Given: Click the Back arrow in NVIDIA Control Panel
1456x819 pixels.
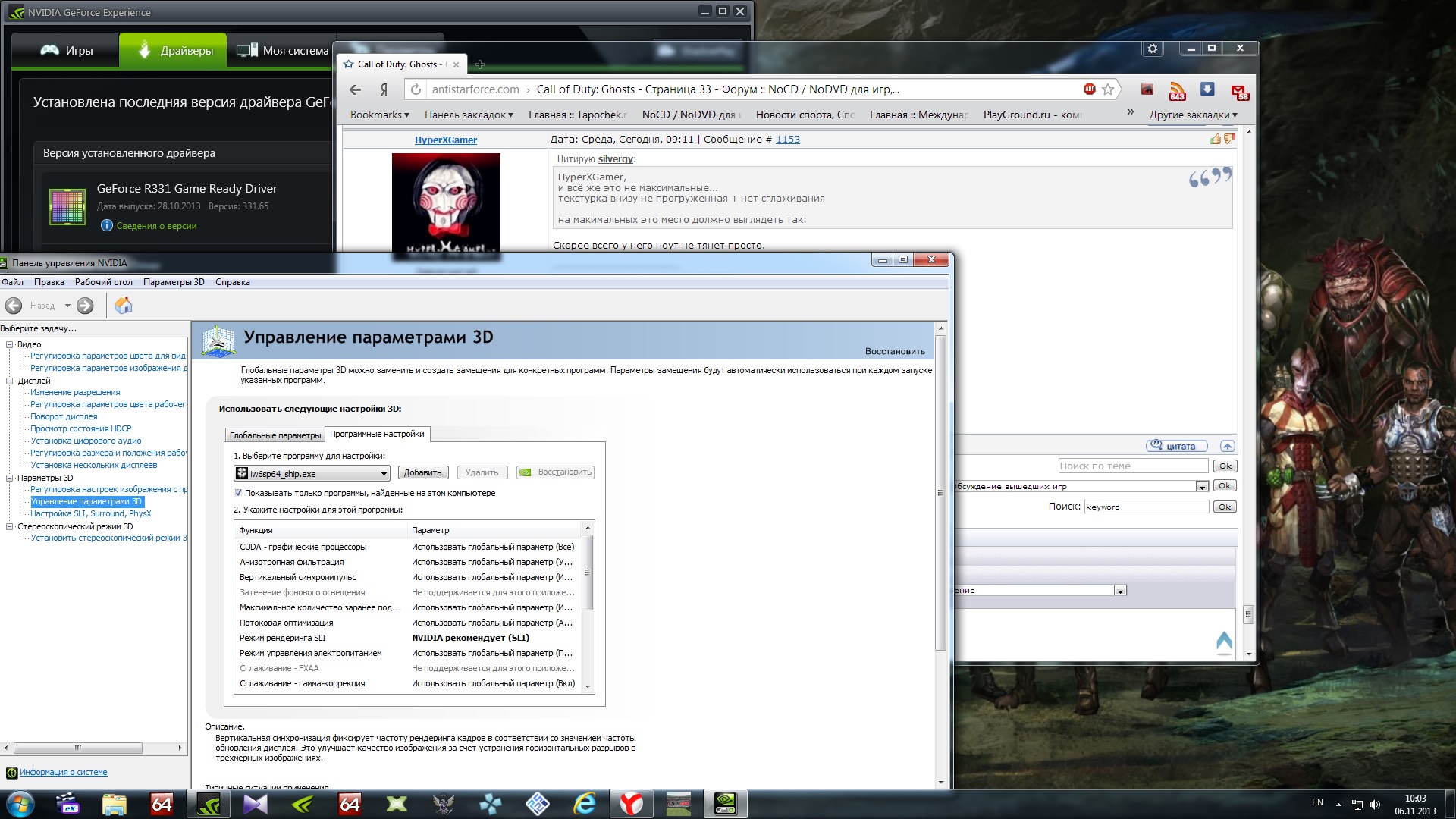Looking at the screenshot, I should 14,306.
